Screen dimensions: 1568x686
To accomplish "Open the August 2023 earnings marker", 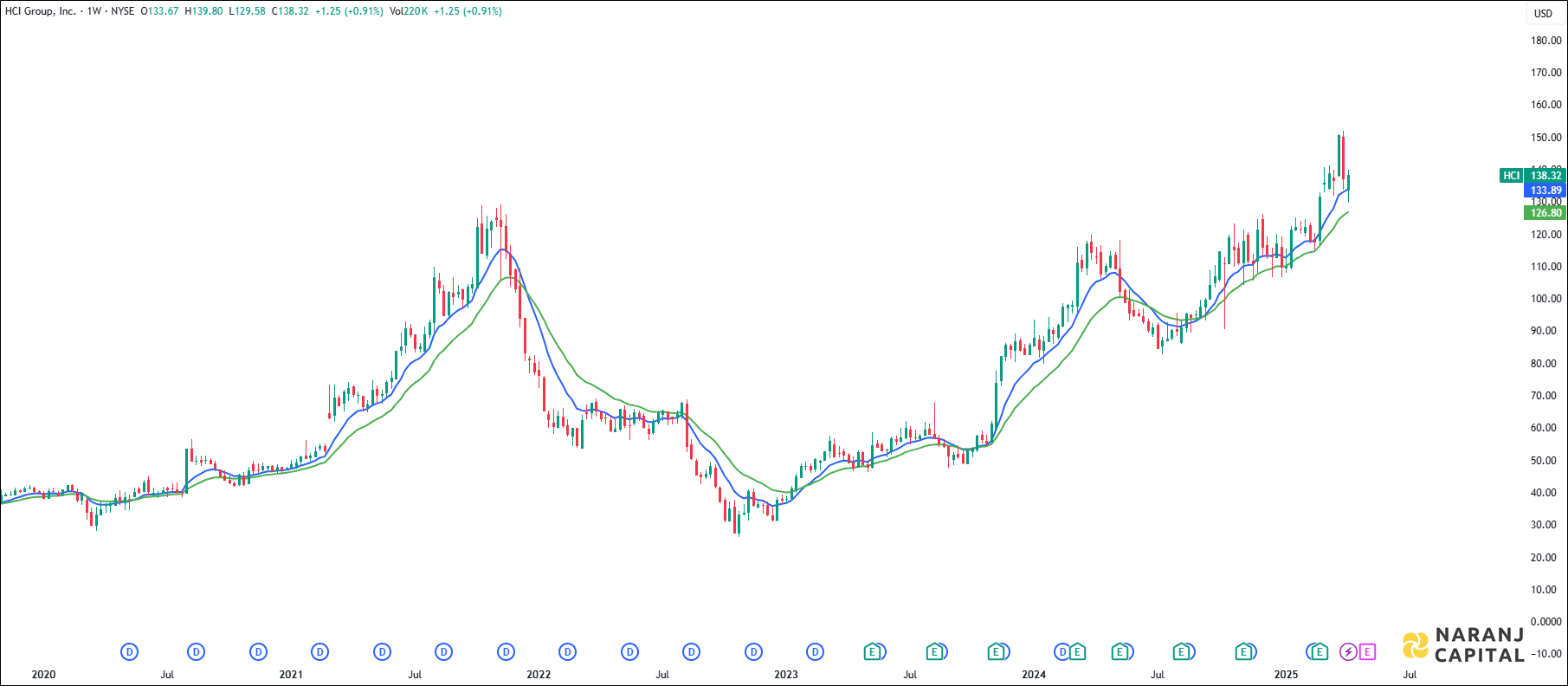I will coord(935,651).
